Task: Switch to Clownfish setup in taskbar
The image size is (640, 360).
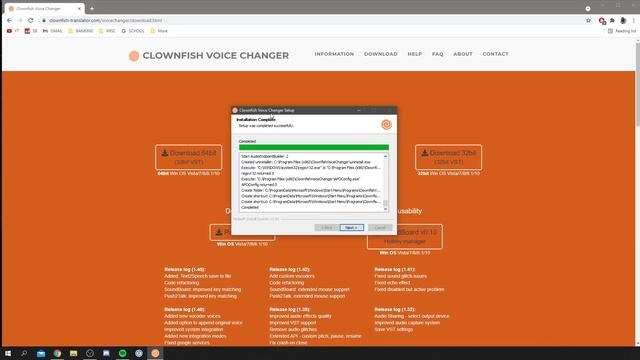Action: tap(155, 353)
